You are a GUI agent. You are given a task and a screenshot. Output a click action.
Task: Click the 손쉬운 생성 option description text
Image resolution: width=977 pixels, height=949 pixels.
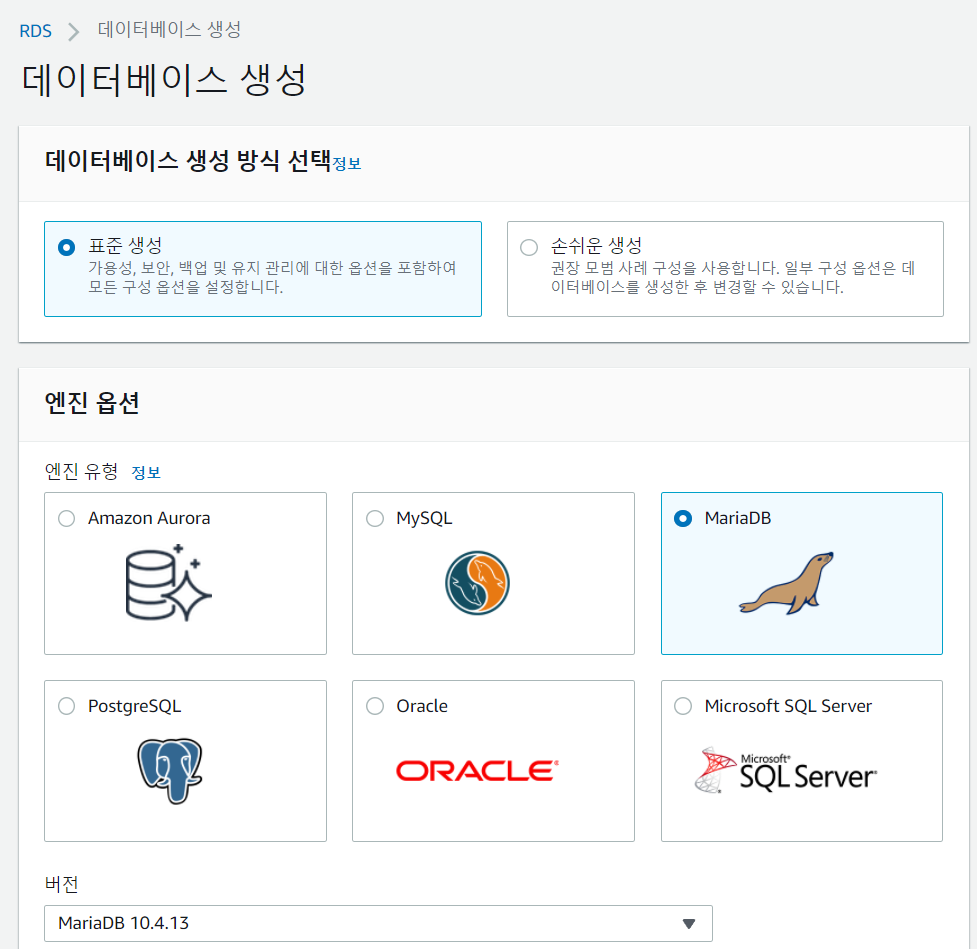coord(733,277)
